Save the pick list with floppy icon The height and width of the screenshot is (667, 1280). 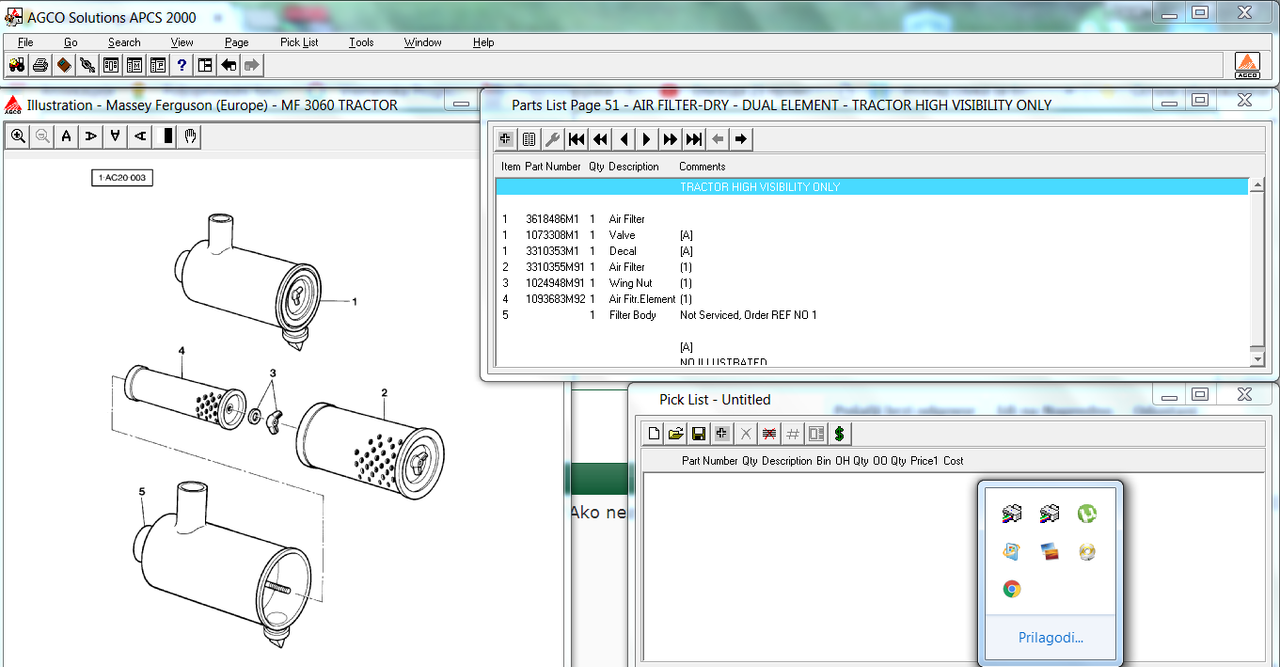tap(699, 433)
